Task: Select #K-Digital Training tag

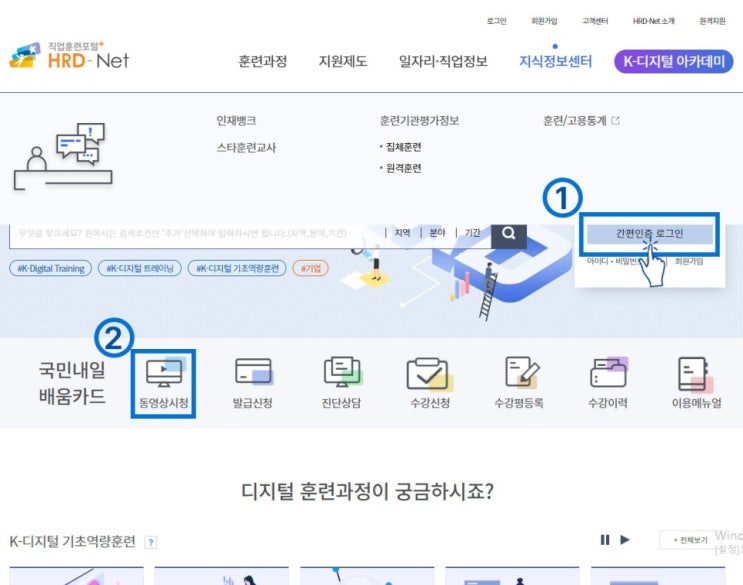Action: (51, 269)
